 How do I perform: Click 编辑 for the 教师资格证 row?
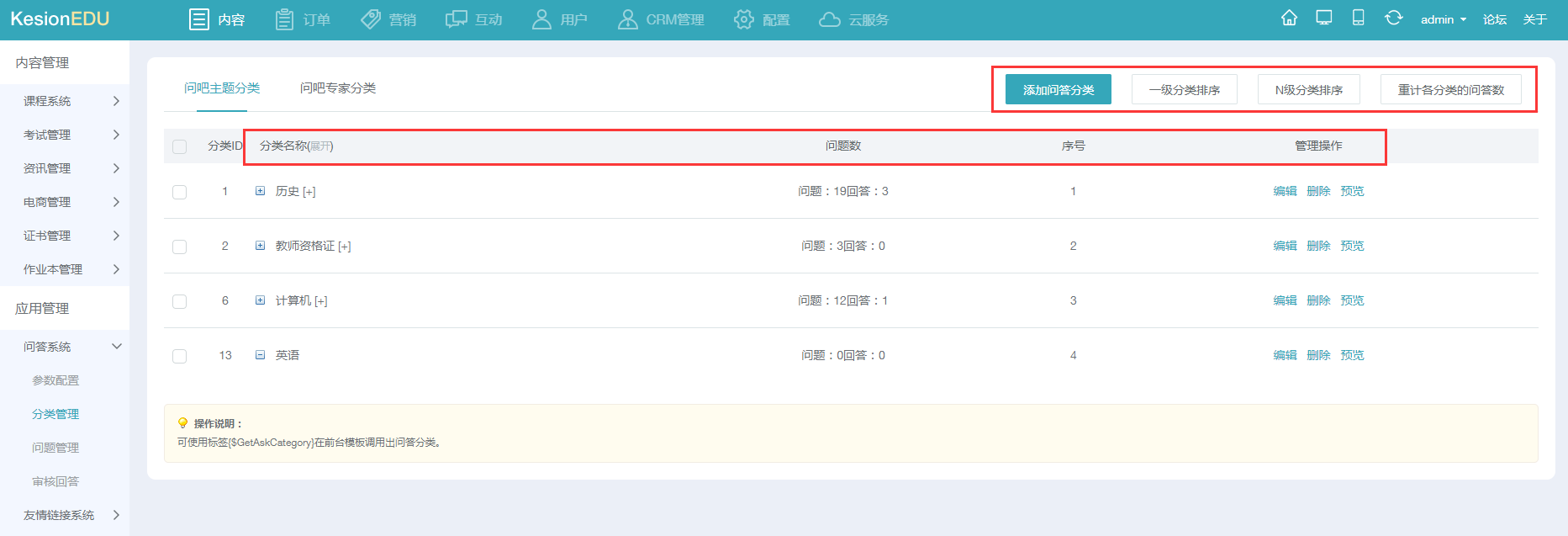click(1285, 246)
